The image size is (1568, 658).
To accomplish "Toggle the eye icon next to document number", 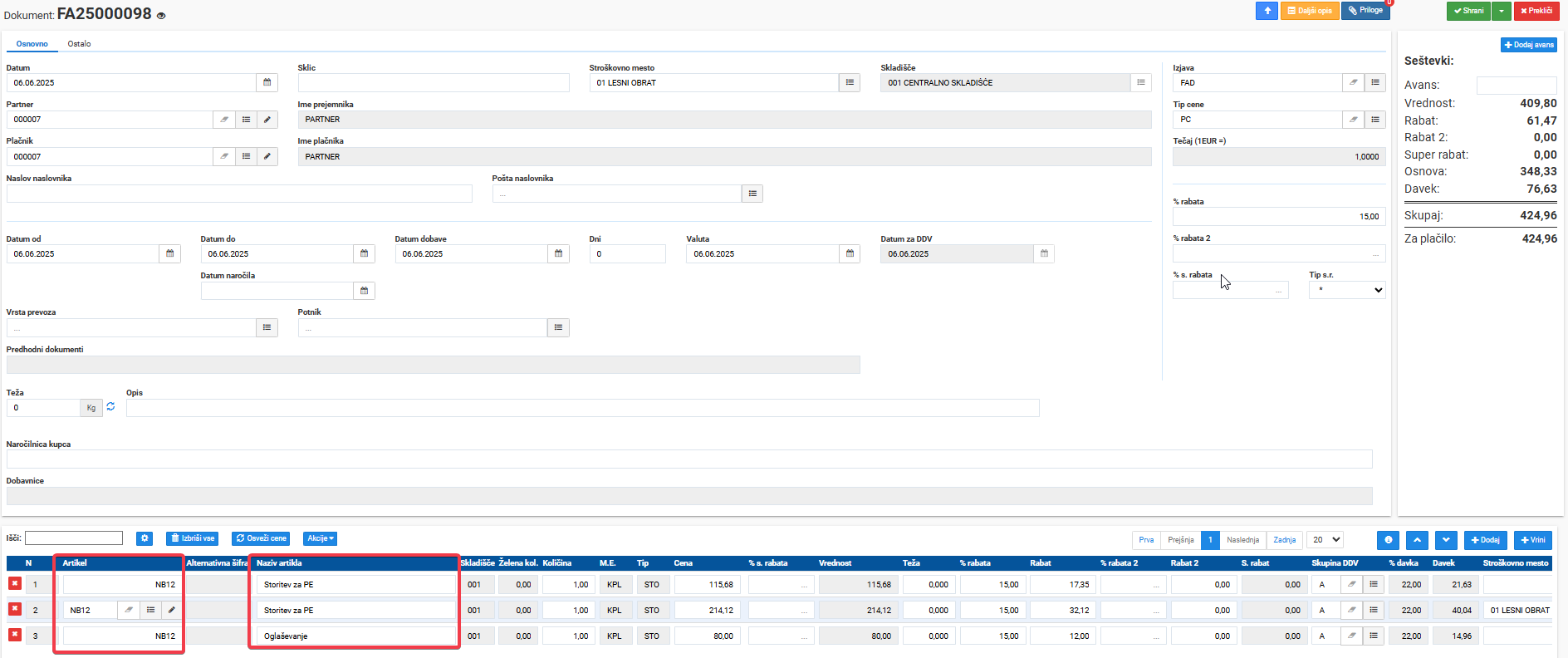I will [161, 16].
